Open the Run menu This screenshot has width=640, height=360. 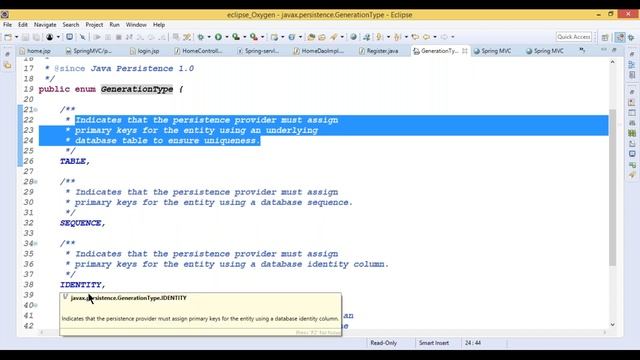pyautogui.click(x=115, y=24)
